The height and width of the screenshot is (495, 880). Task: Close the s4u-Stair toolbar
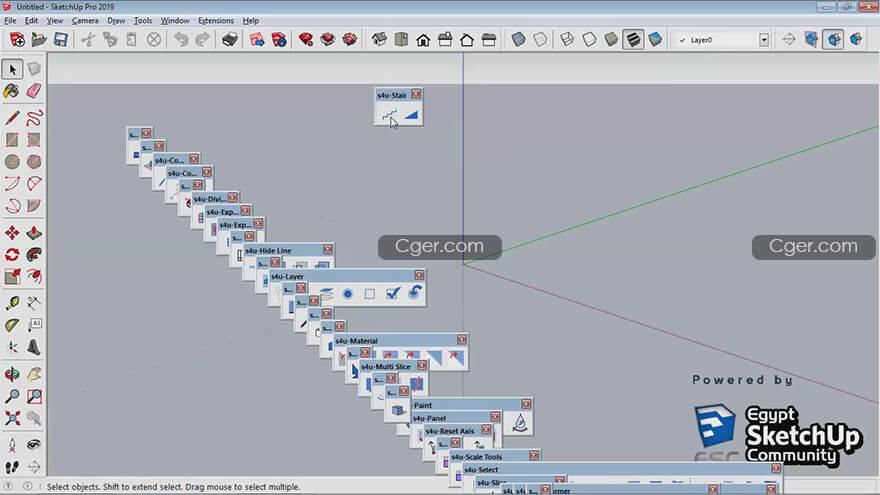[x=416, y=94]
